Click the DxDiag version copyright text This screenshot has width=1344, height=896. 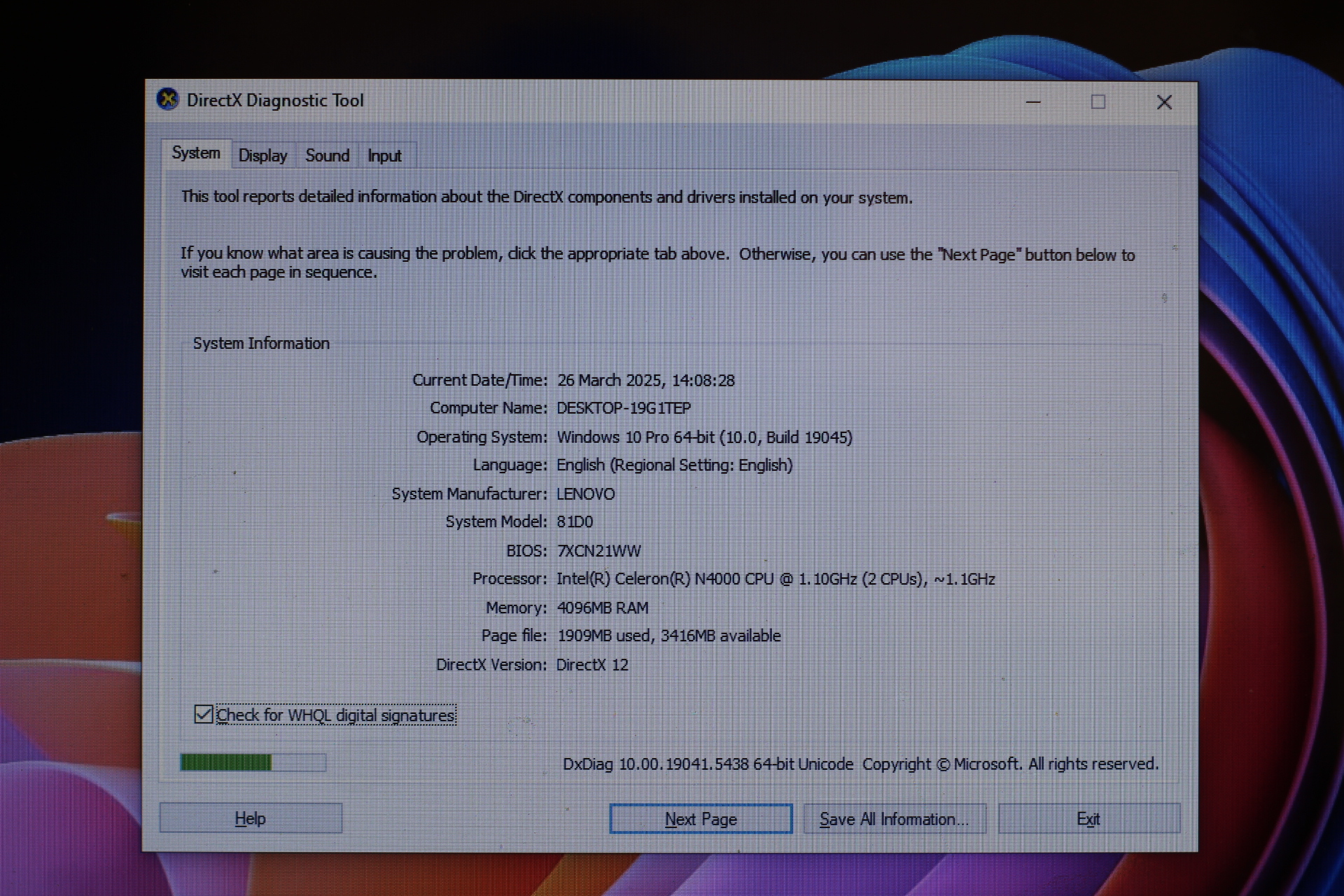click(860, 764)
